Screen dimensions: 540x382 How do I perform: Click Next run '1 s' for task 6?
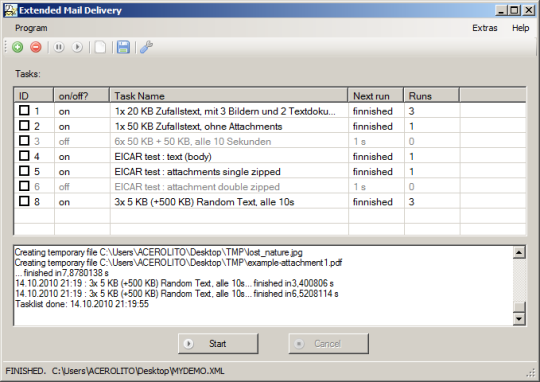pos(360,187)
